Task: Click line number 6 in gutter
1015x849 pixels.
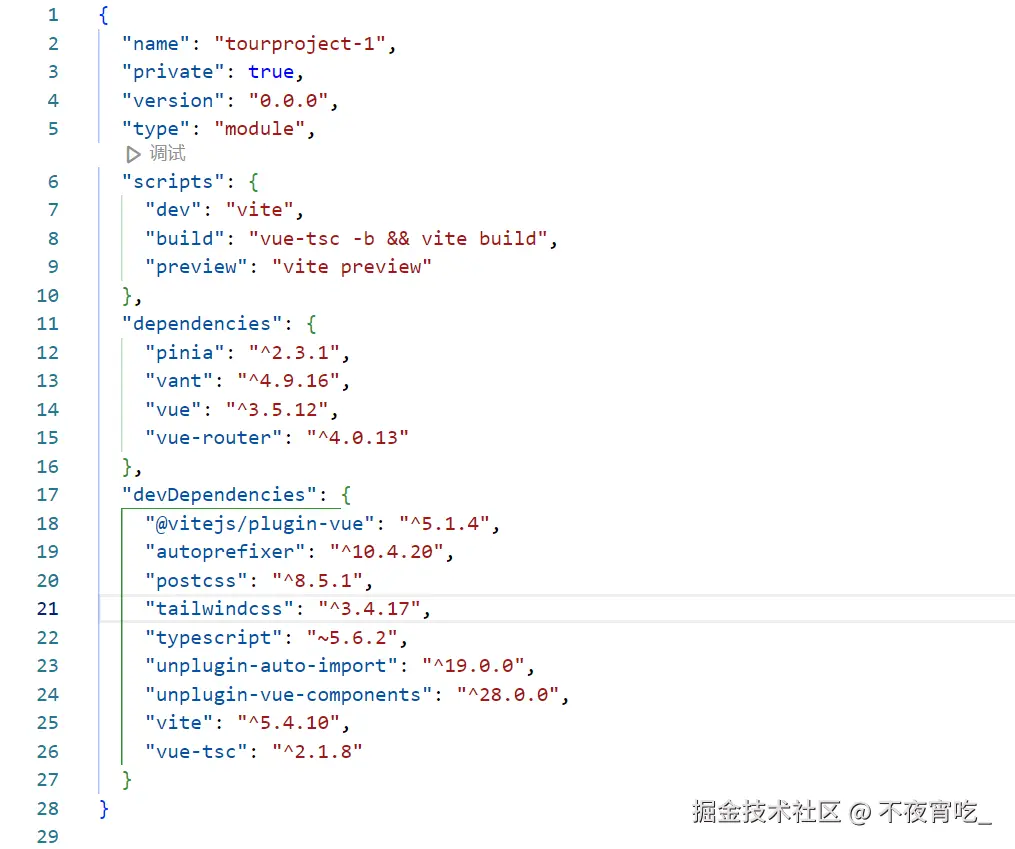Action: tap(53, 182)
